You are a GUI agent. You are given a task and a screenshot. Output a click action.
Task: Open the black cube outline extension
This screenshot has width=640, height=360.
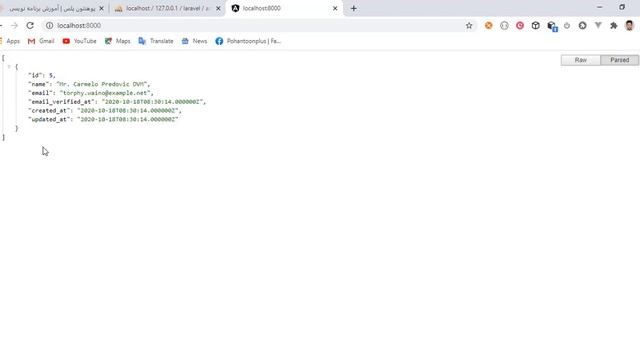[x=536, y=25]
